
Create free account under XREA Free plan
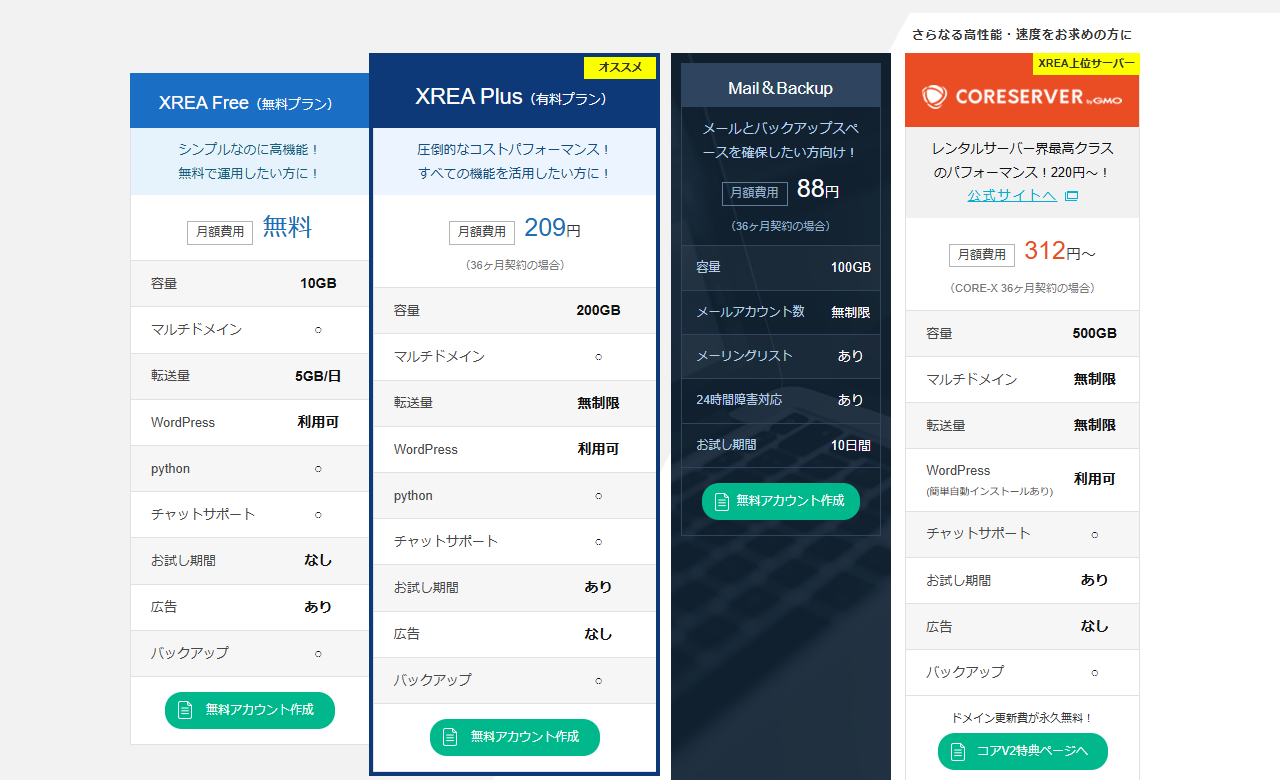tap(249, 710)
